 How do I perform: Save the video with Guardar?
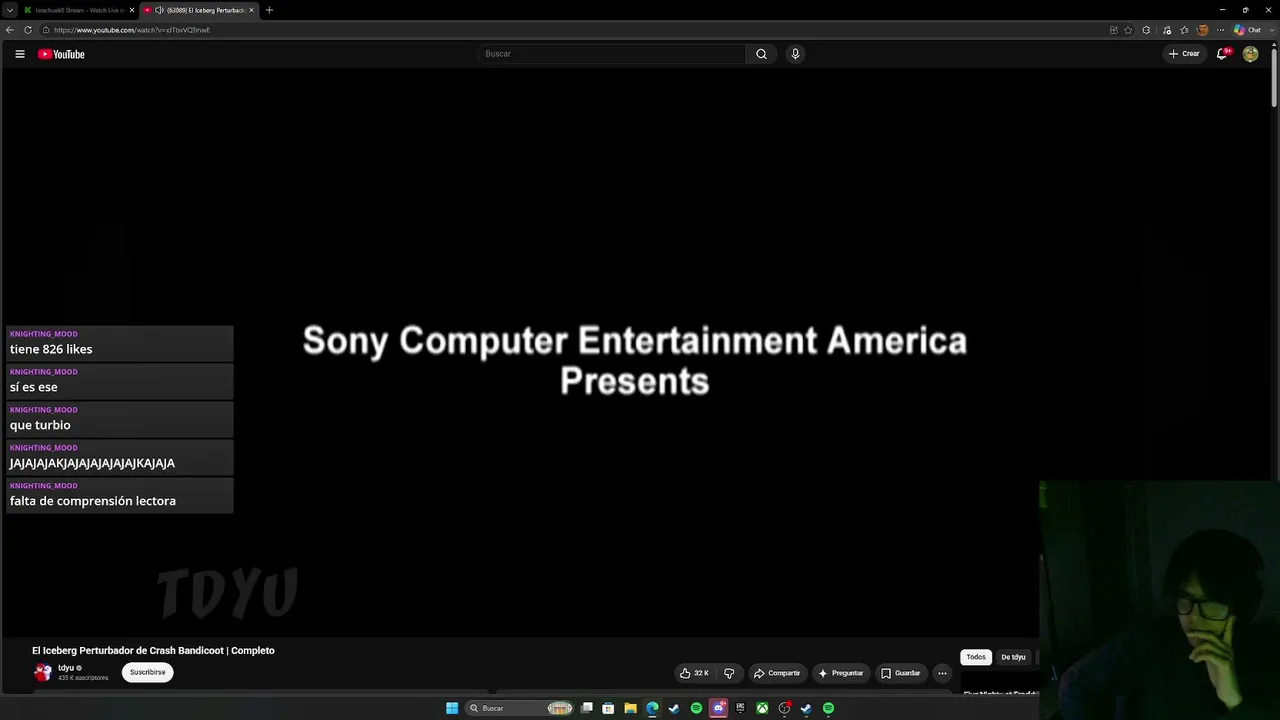click(900, 673)
